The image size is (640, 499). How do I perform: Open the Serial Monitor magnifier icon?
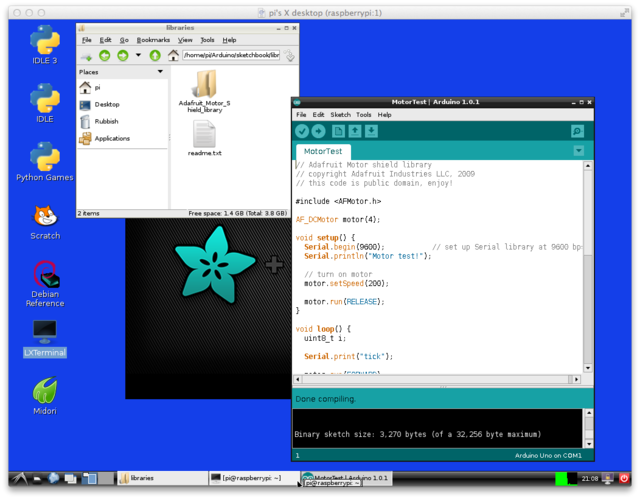pyautogui.click(x=577, y=131)
